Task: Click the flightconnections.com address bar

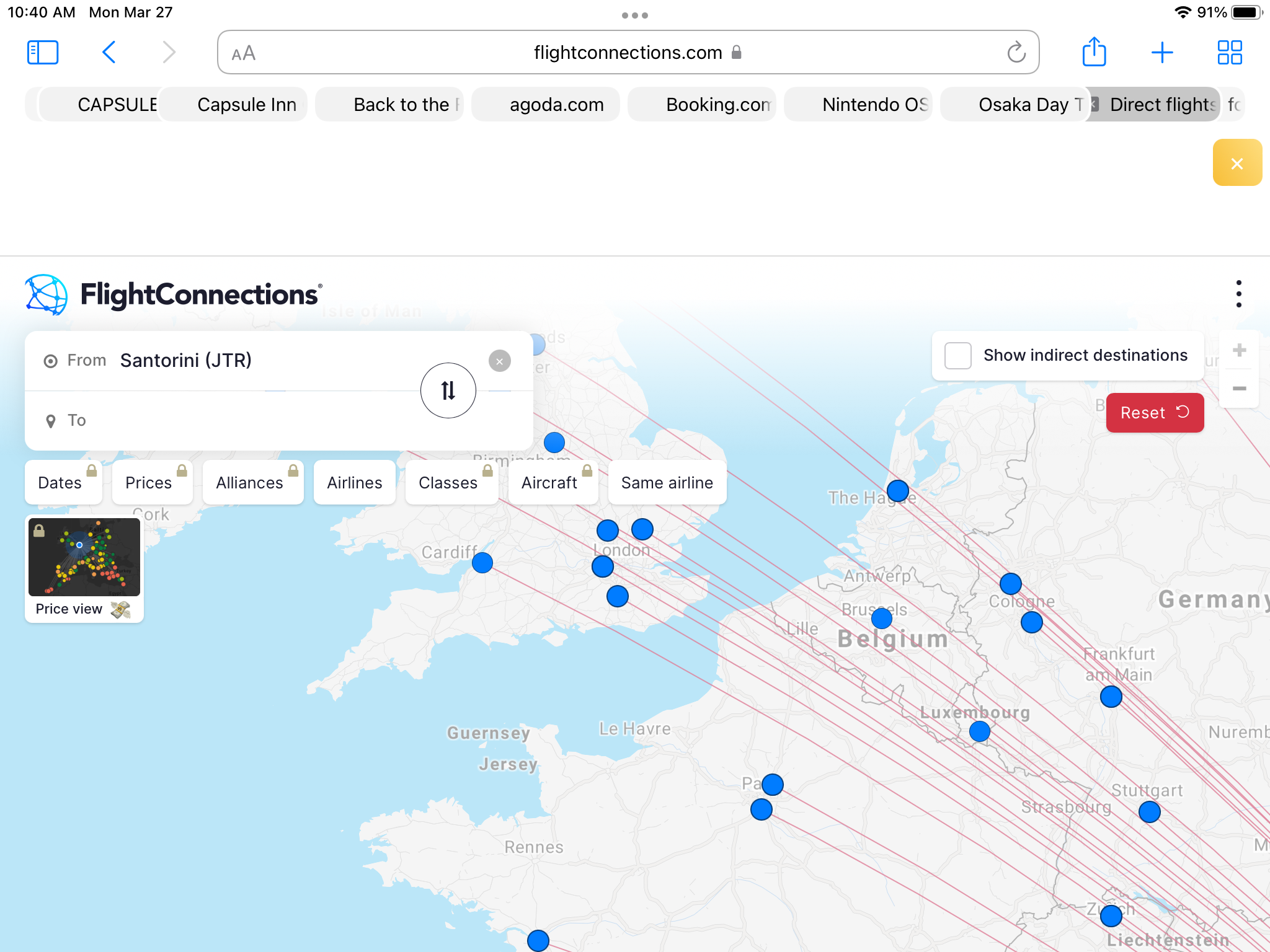Action: (628, 53)
